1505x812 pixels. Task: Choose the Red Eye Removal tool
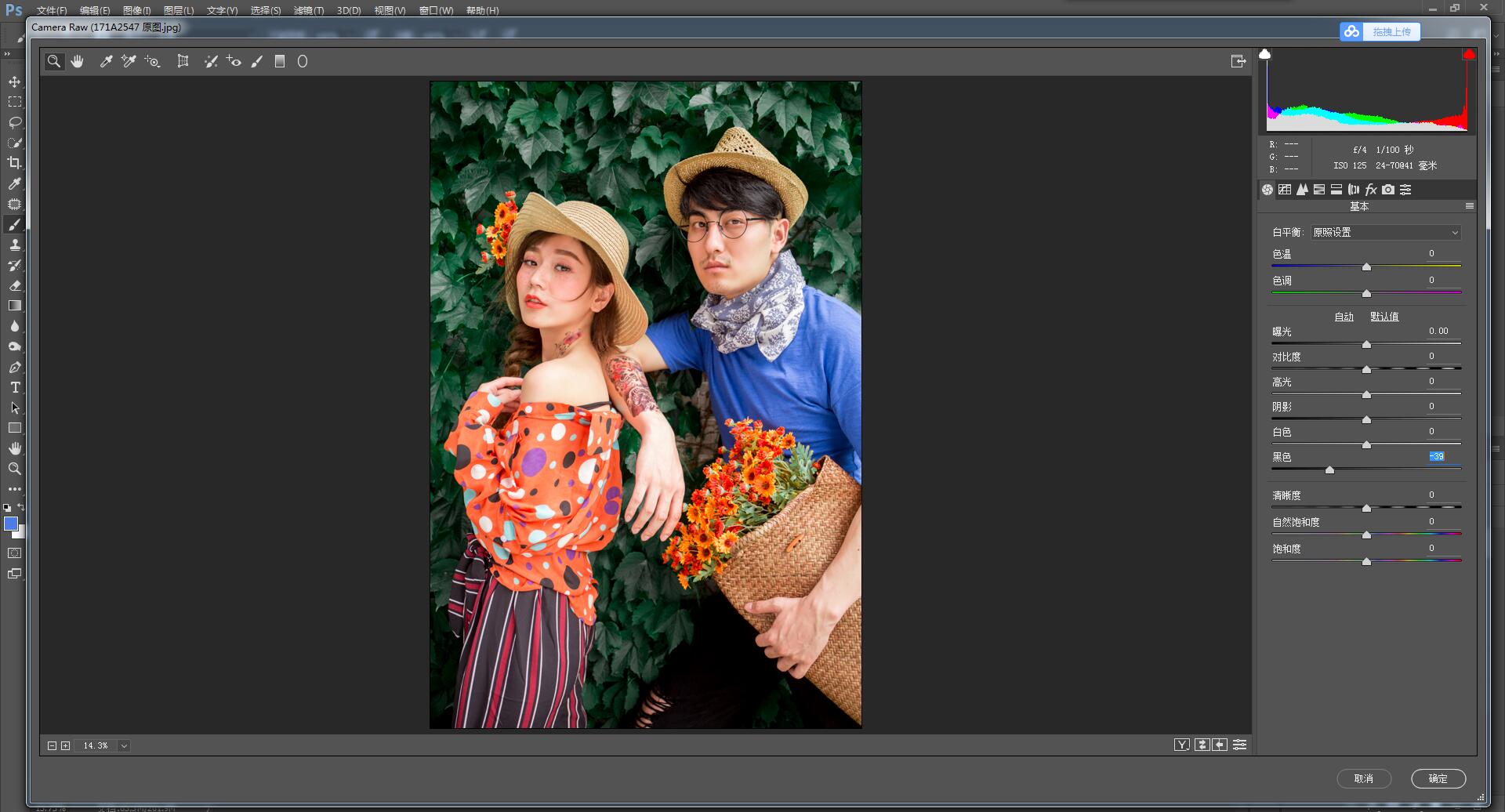pyautogui.click(x=234, y=61)
